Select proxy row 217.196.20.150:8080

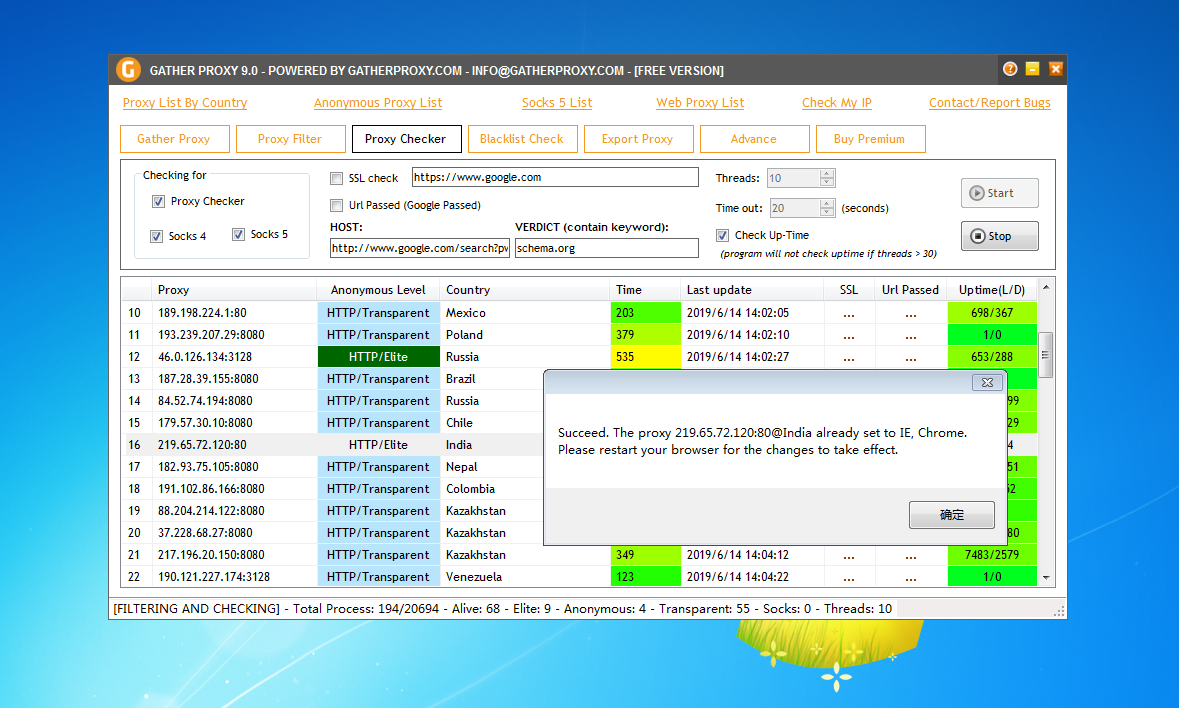click(580, 555)
